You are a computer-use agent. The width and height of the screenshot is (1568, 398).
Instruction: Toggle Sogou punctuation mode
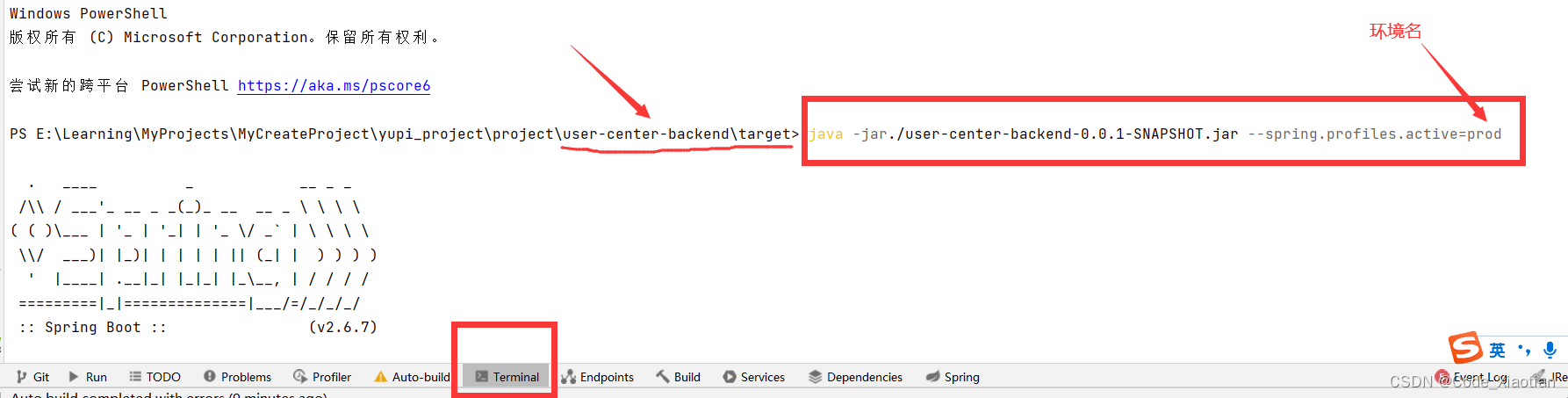click(x=1524, y=350)
